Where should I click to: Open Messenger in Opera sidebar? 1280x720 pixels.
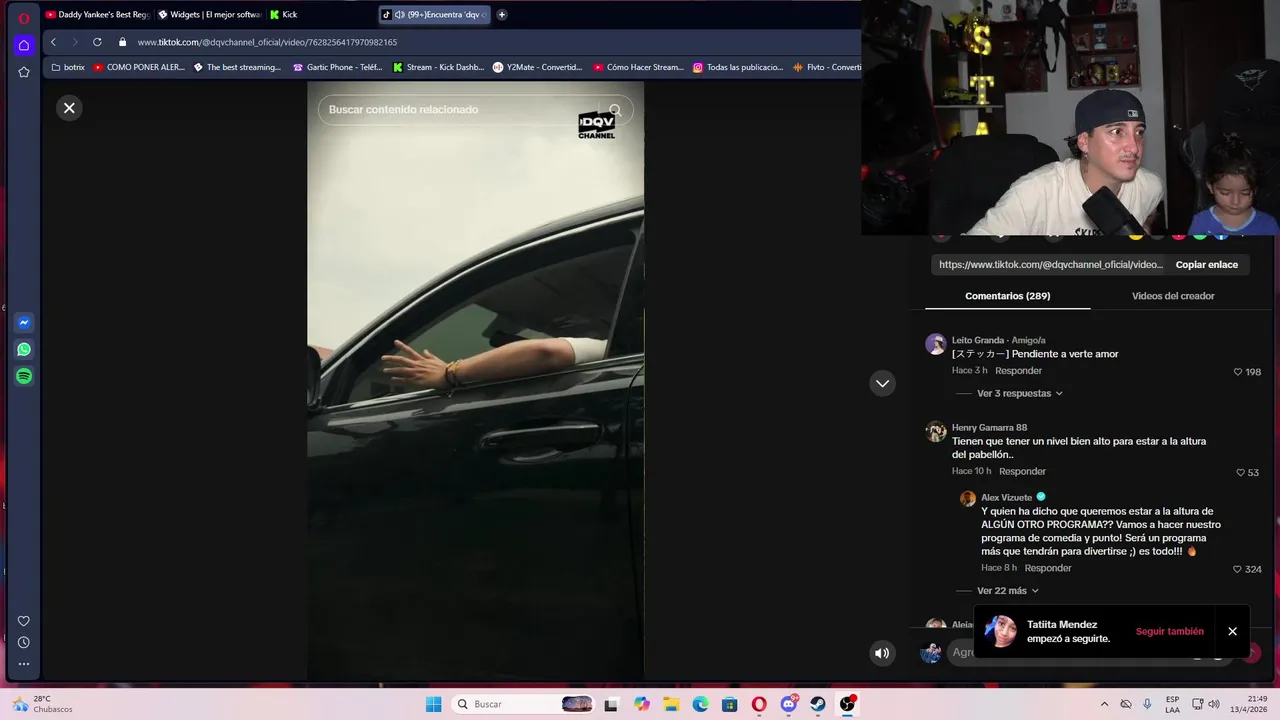pyautogui.click(x=24, y=323)
